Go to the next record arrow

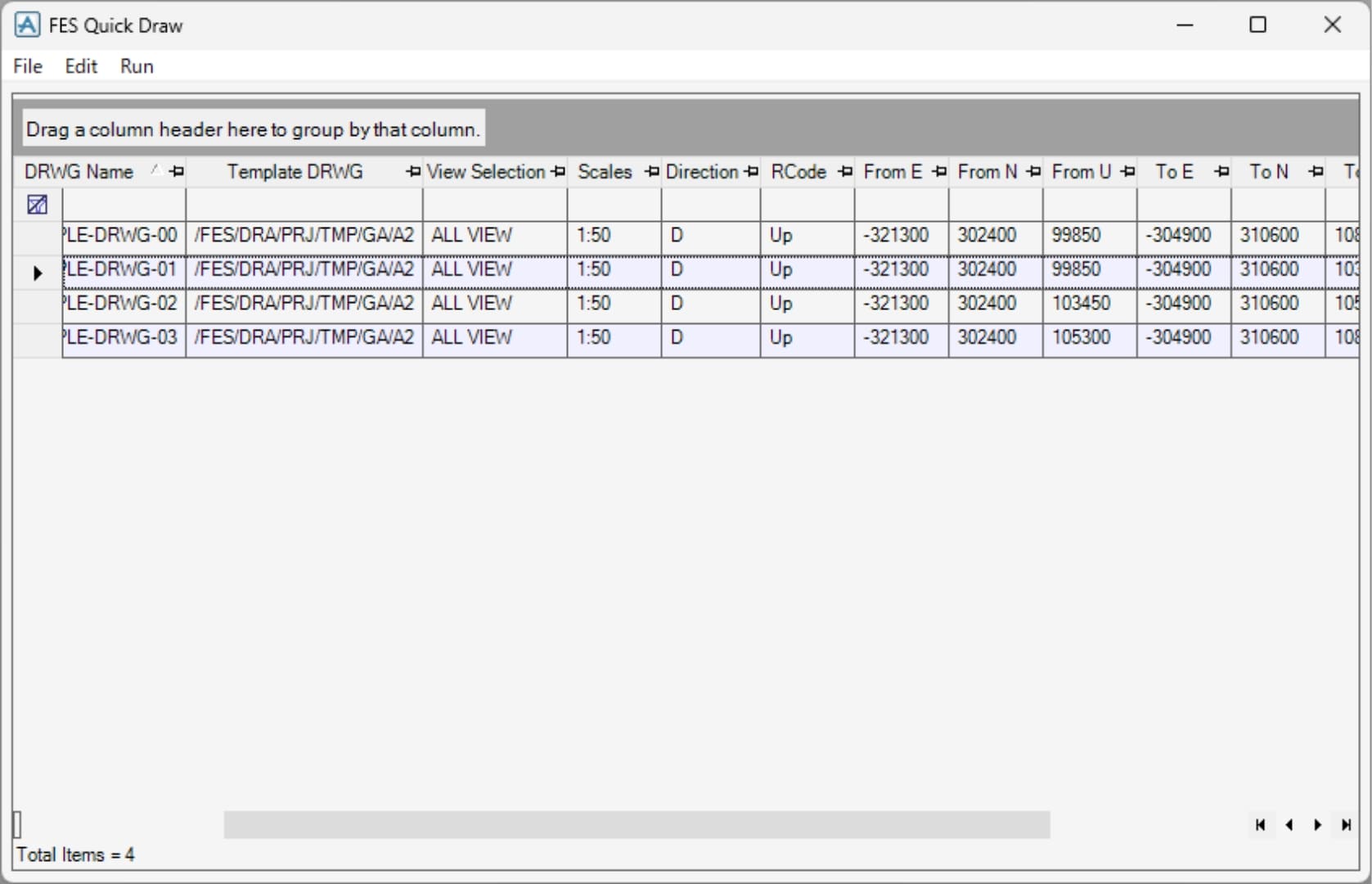point(1317,825)
